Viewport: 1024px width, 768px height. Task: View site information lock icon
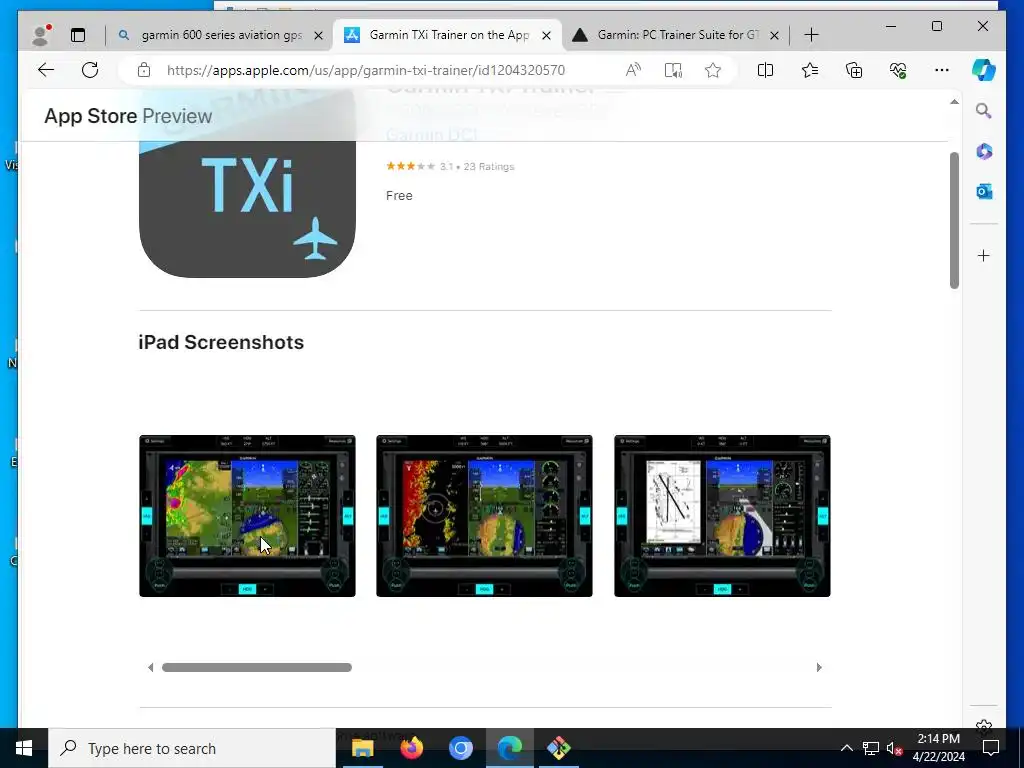144,70
